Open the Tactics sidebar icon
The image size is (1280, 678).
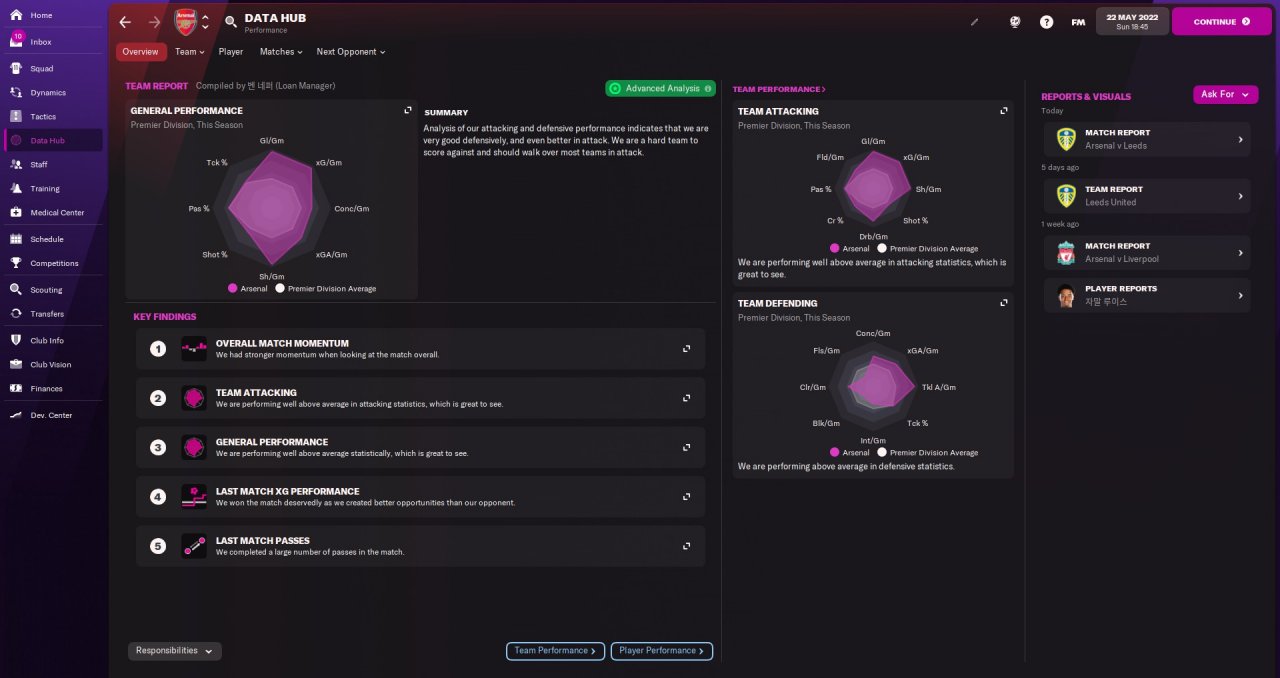pos(16,117)
